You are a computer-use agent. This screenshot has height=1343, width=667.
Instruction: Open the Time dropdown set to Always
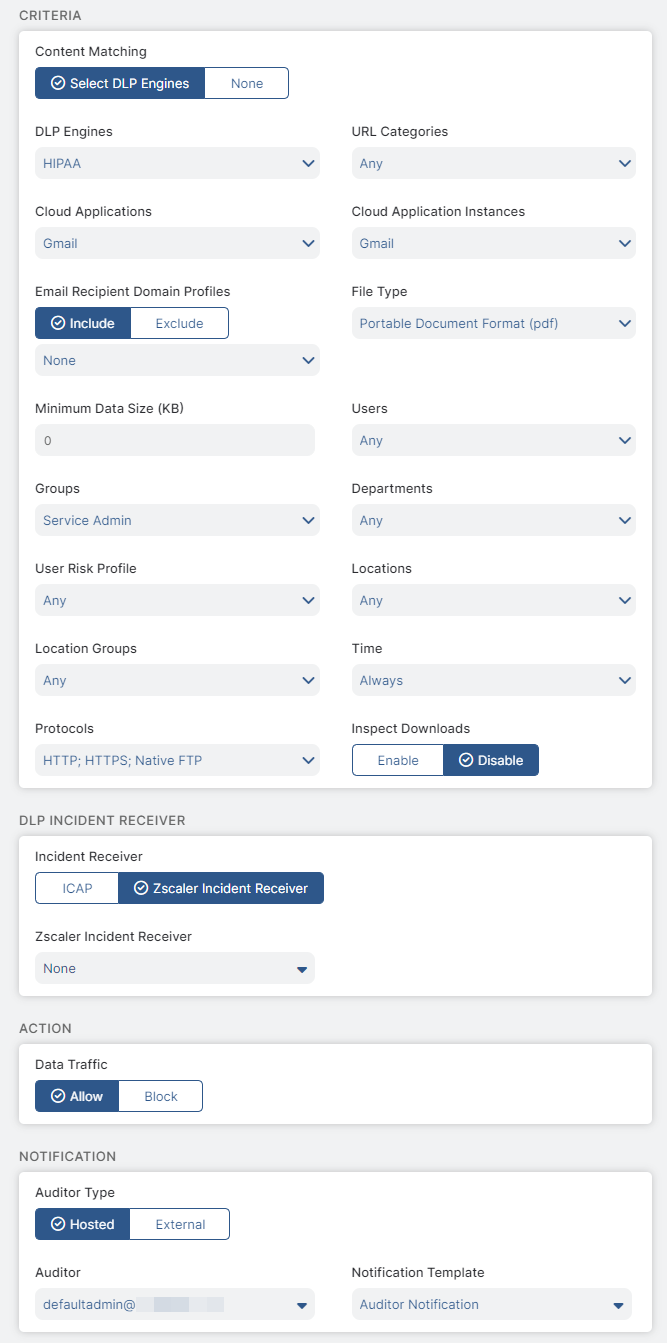tap(493, 680)
